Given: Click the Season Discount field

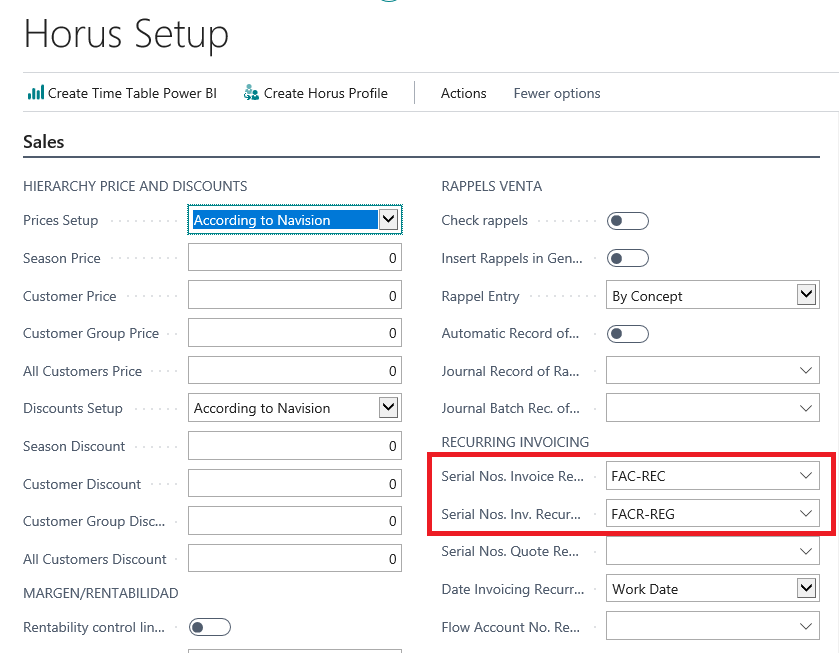Looking at the screenshot, I should [295, 446].
